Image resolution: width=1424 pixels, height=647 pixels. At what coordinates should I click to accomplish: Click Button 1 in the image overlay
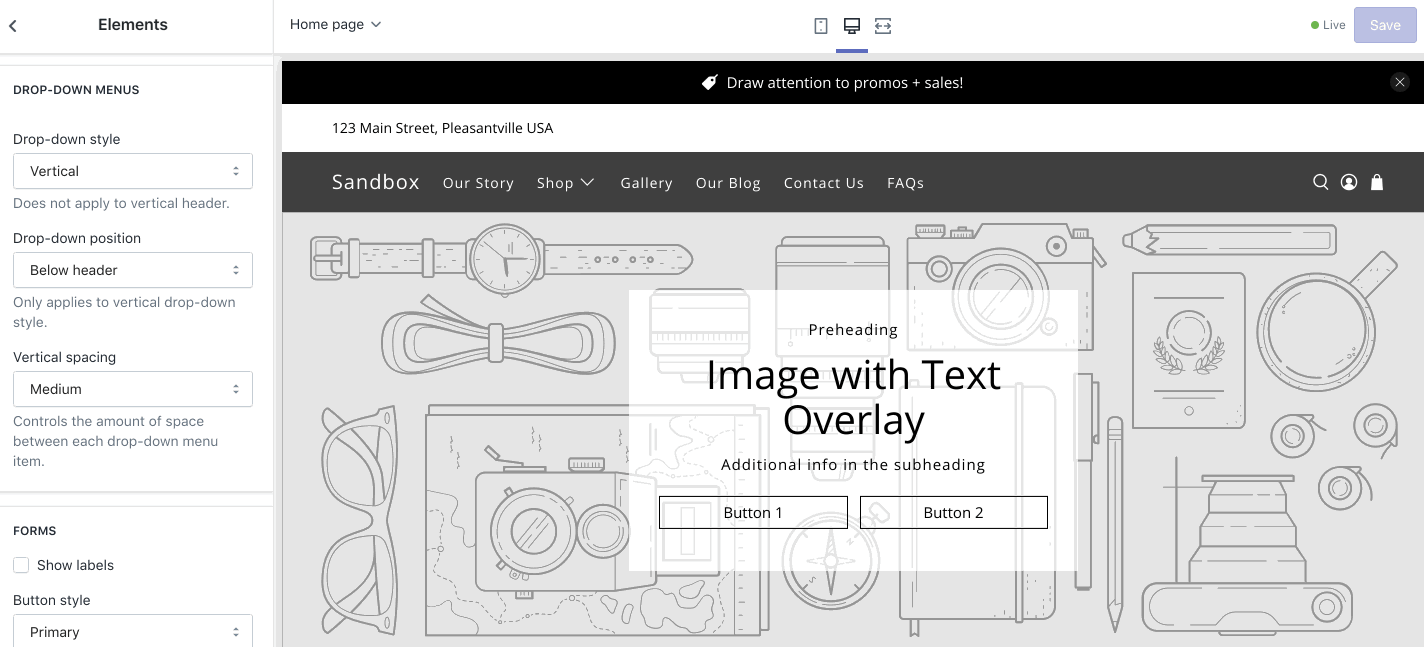[753, 512]
